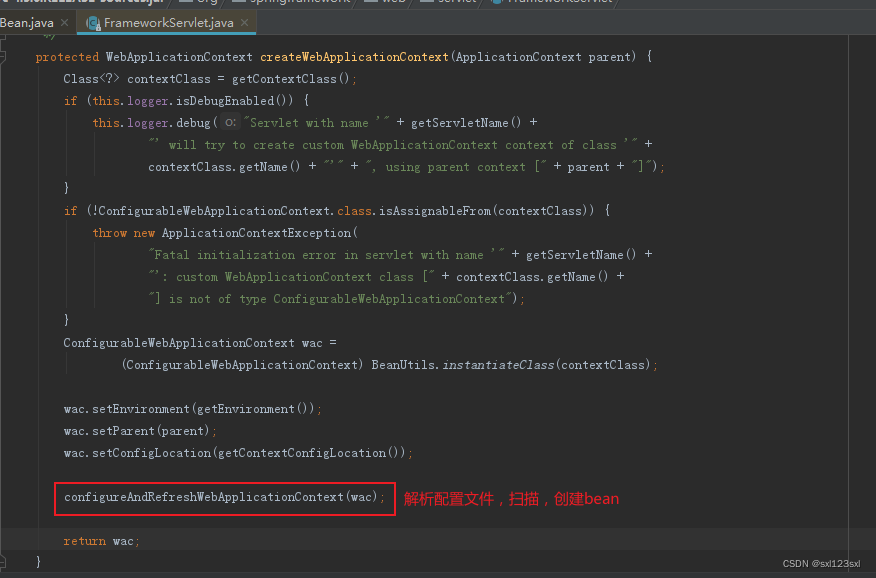The image size is (876, 578).
Task: Click the ', using parent context [' string
Action: pyautogui.click(x=456, y=167)
